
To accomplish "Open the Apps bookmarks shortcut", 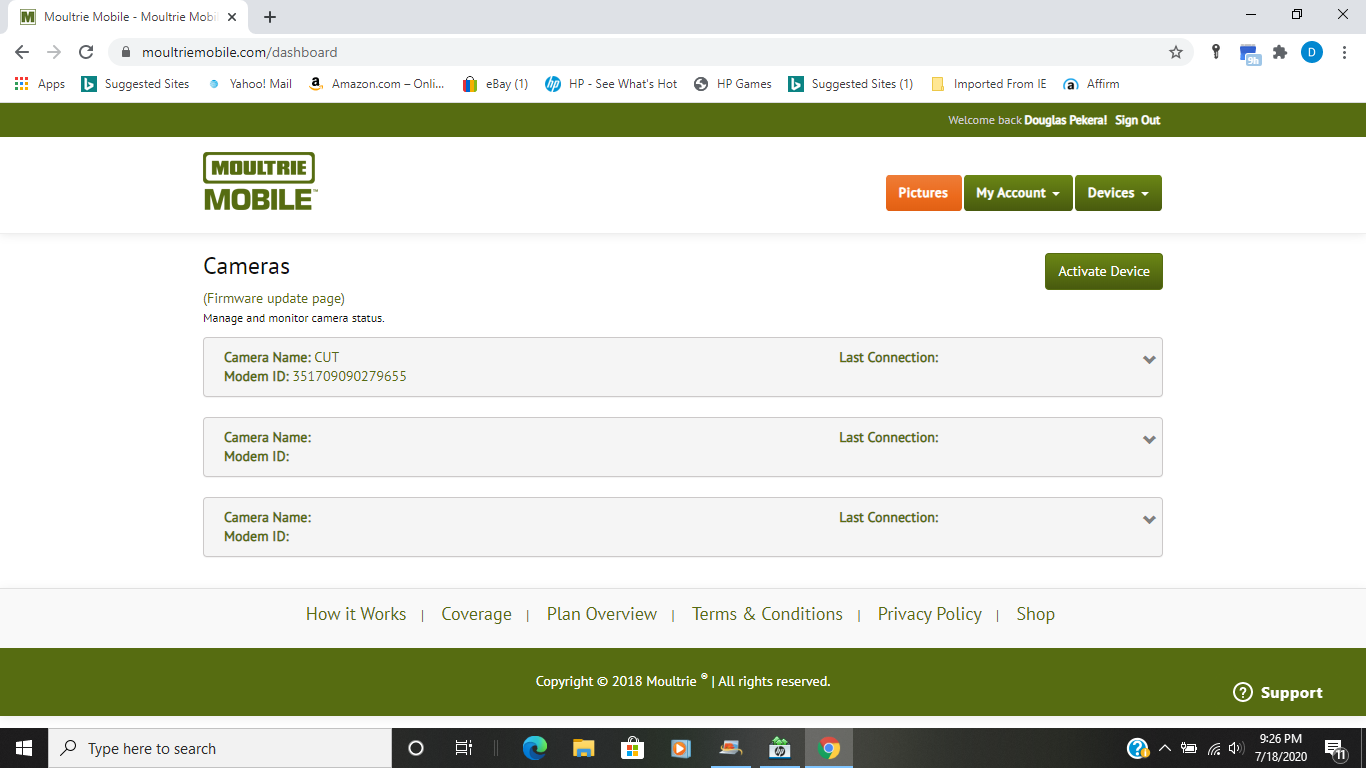I will 40,84.
